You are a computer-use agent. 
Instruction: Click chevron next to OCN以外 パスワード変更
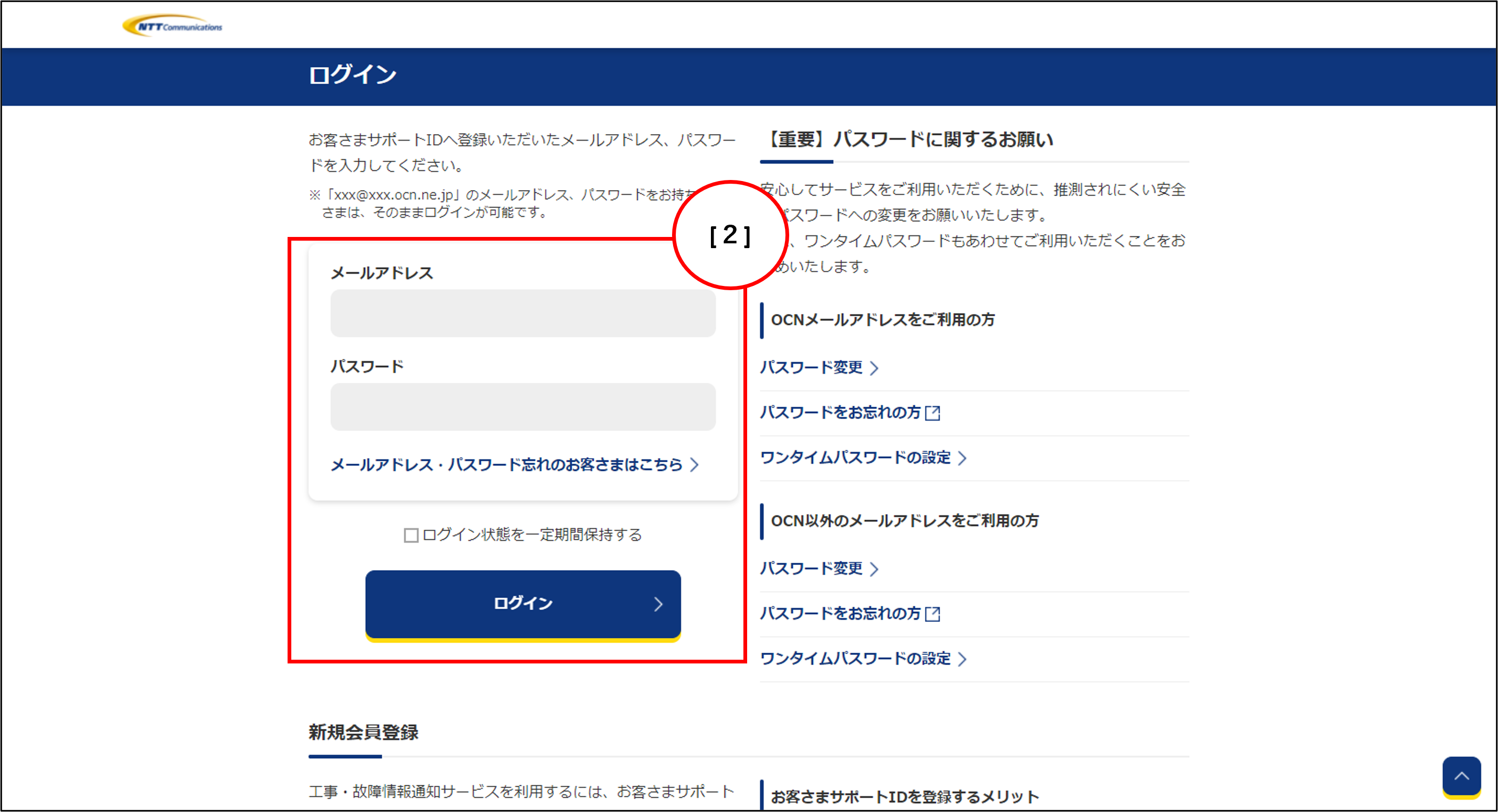click(x=873, y=569)
